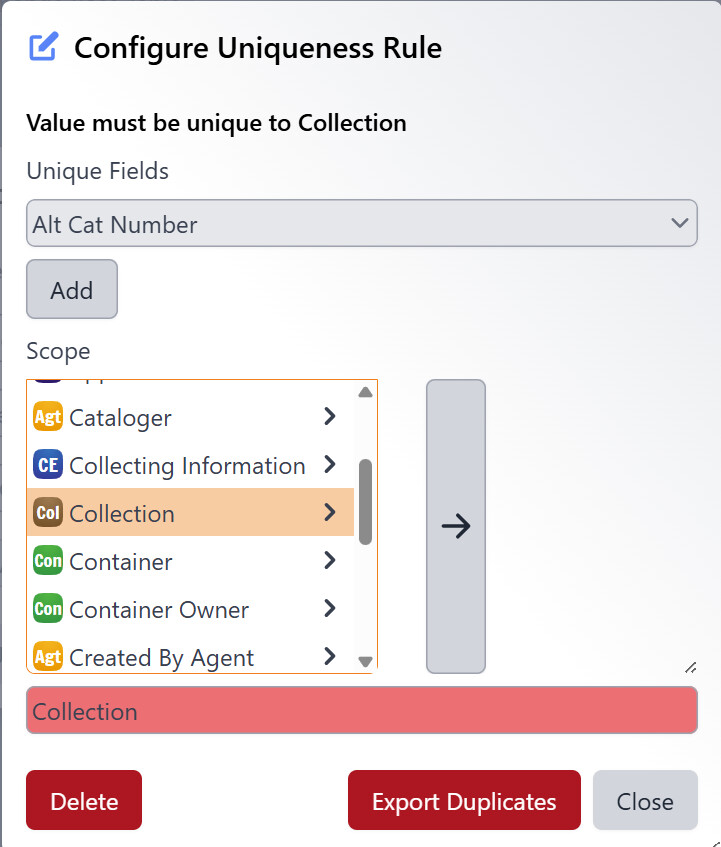The width and height of the screenshot is (721, 847).
Task: Delete the uniqueness rule
Action: 84,801
